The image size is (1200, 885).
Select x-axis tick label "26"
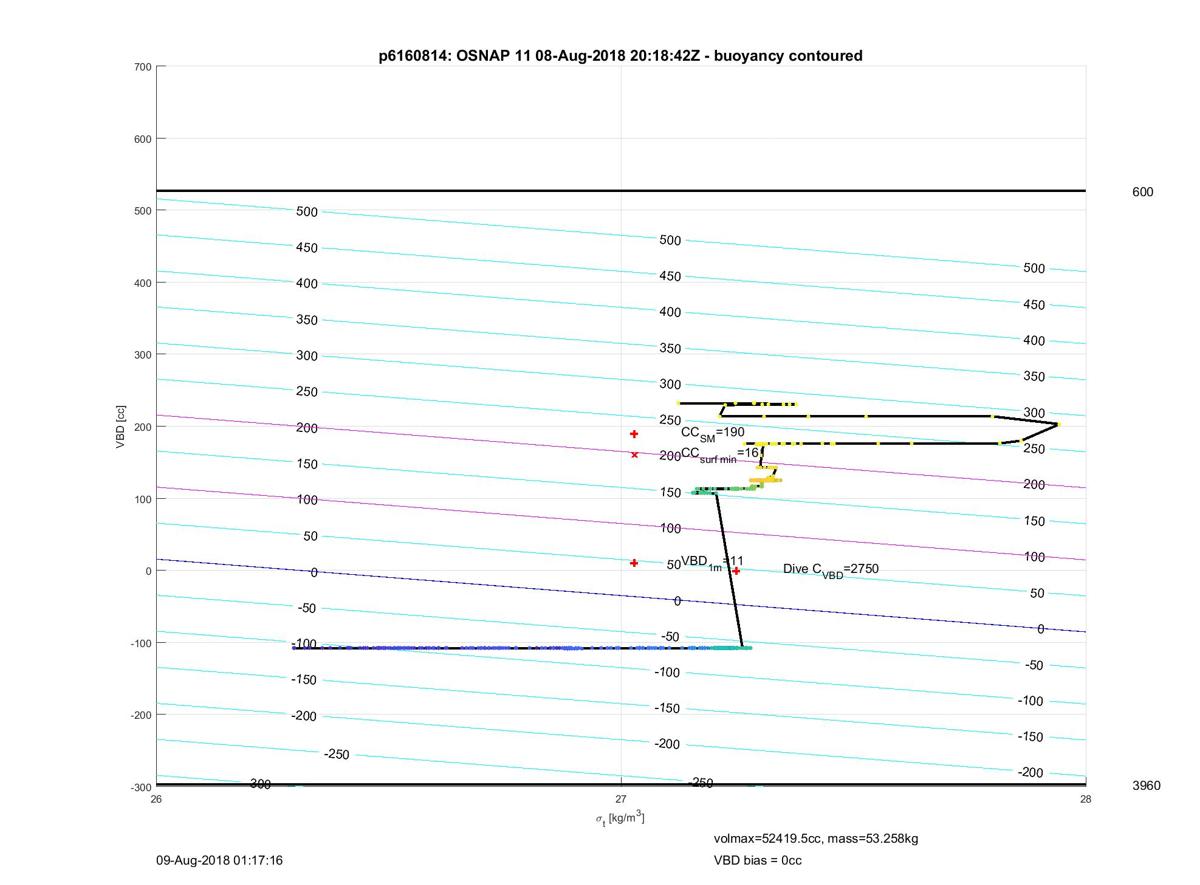tap(156, 799)
